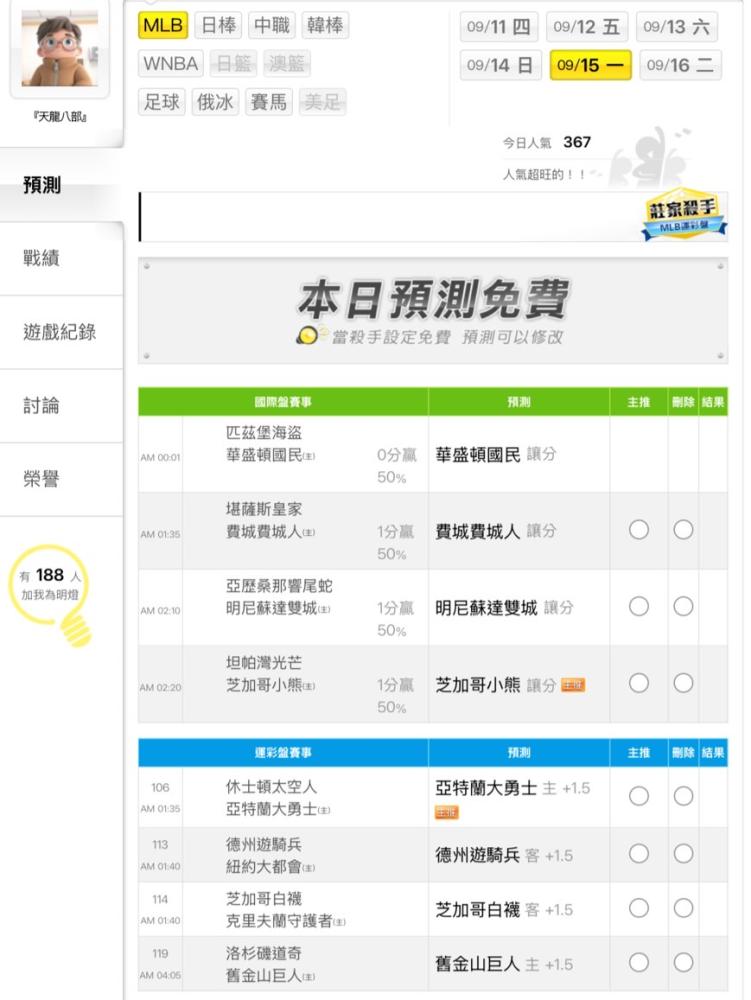Image resolution: width=751 pixels, height=1000 pixels.
Task: Pick the 09/14 日 date button
Action: click(x=500, y=65)
